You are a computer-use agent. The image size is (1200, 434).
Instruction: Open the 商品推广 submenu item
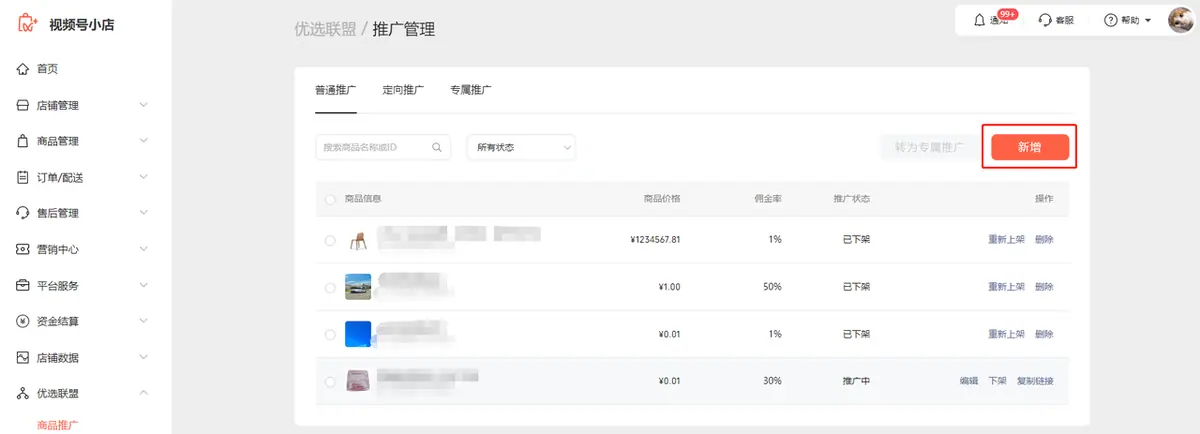57,425
